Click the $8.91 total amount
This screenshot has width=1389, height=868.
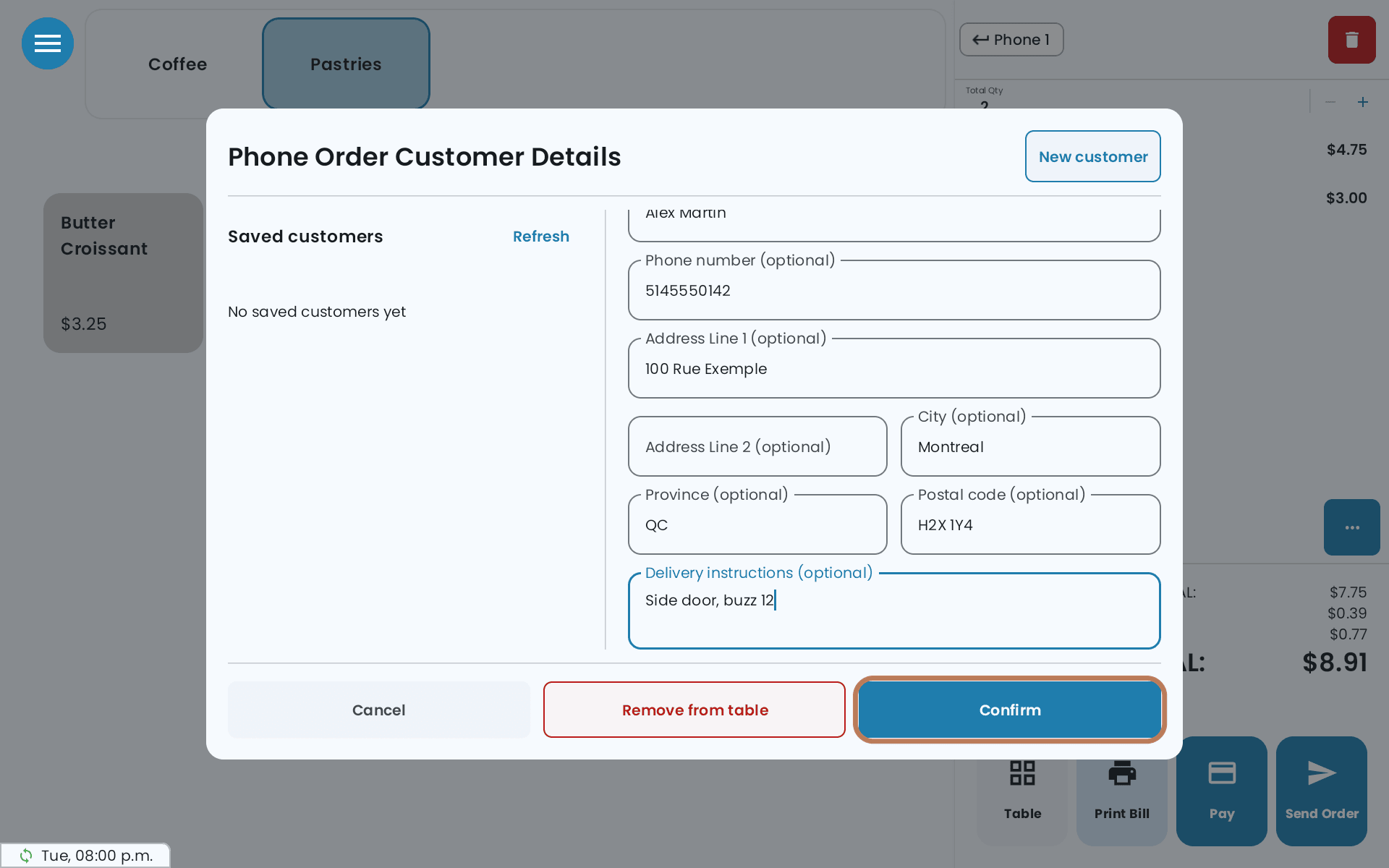pyautogui.click(x=1335, y=663)
